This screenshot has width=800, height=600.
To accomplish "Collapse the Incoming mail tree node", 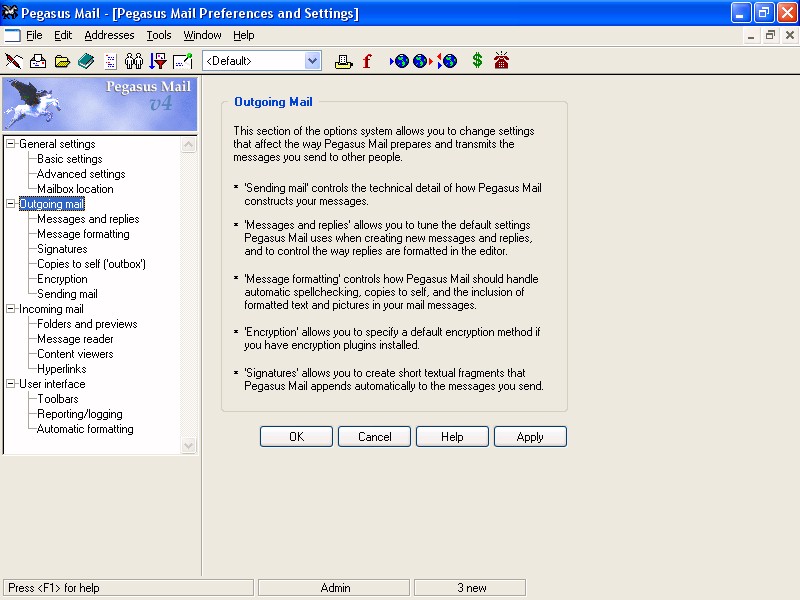I will pos(10,309).
